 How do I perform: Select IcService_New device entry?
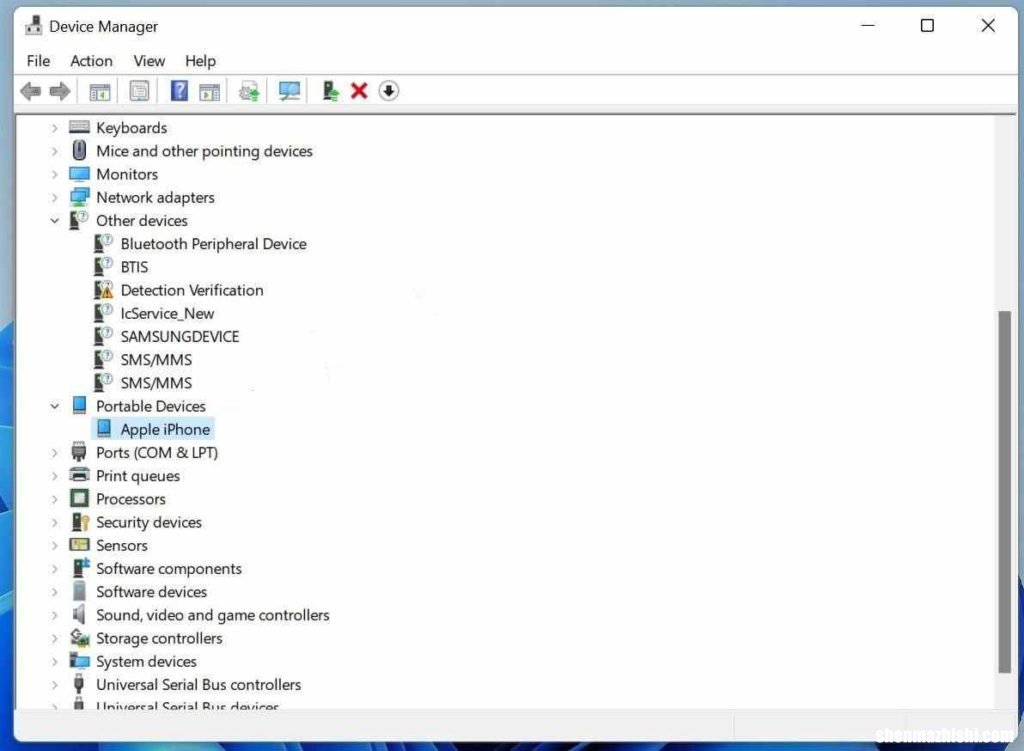167,313
